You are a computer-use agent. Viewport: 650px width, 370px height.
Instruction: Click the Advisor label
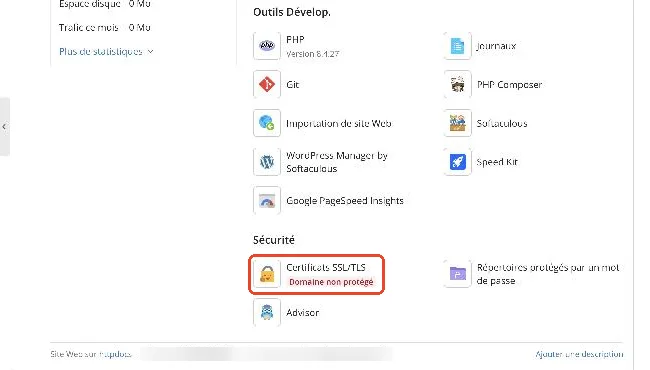click(303, 313)
